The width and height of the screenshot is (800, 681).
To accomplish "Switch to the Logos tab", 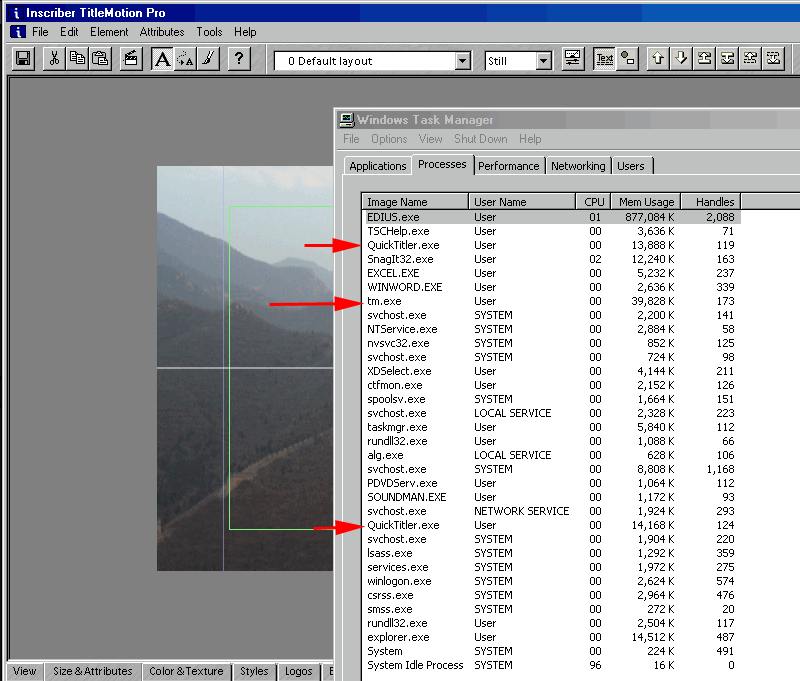I will pos(298,671).
